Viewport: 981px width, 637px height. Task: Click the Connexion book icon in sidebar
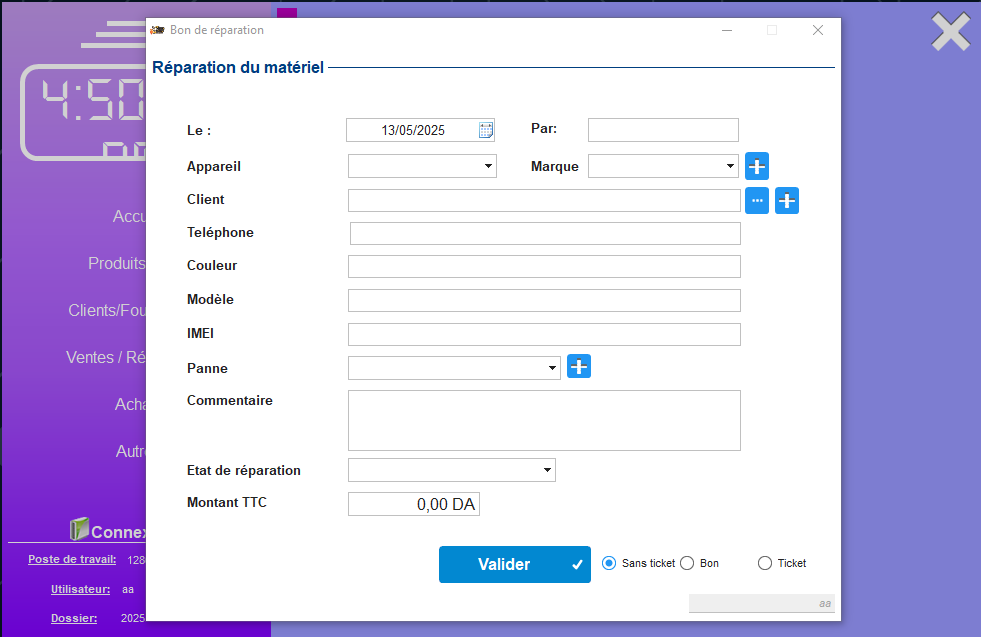point(80,529)
